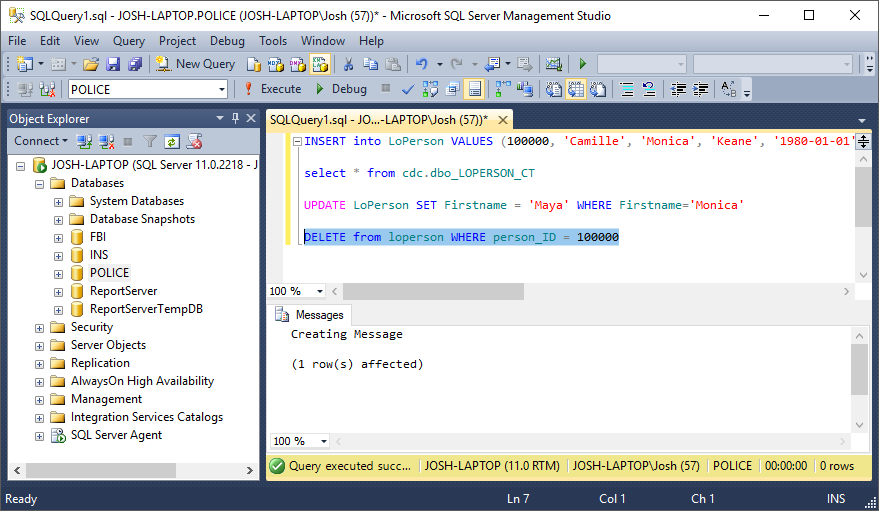
Task: Open the File menu
Action: (x=17, y=41)
